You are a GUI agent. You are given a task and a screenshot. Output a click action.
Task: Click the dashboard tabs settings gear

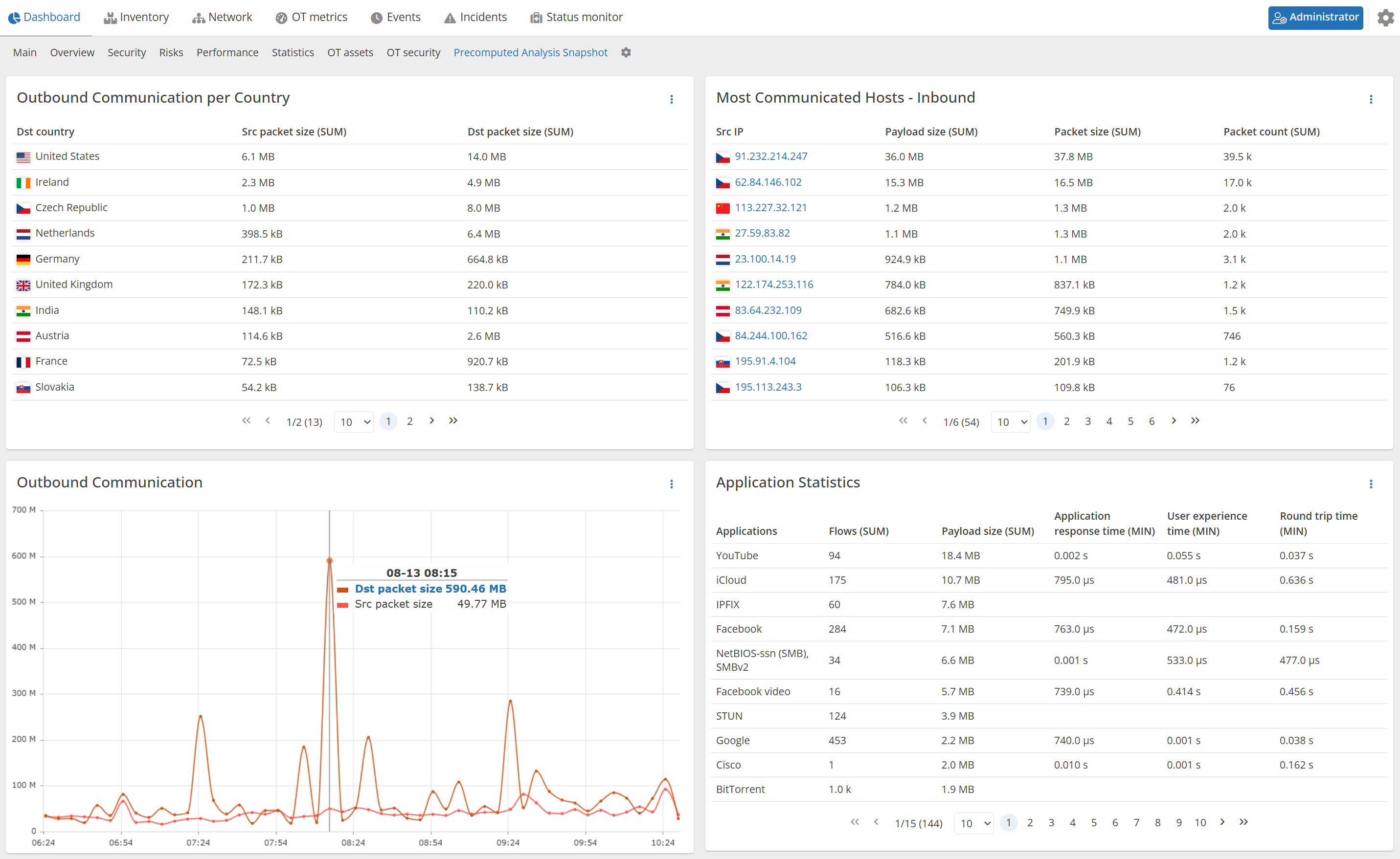click(x=626, y=52)
